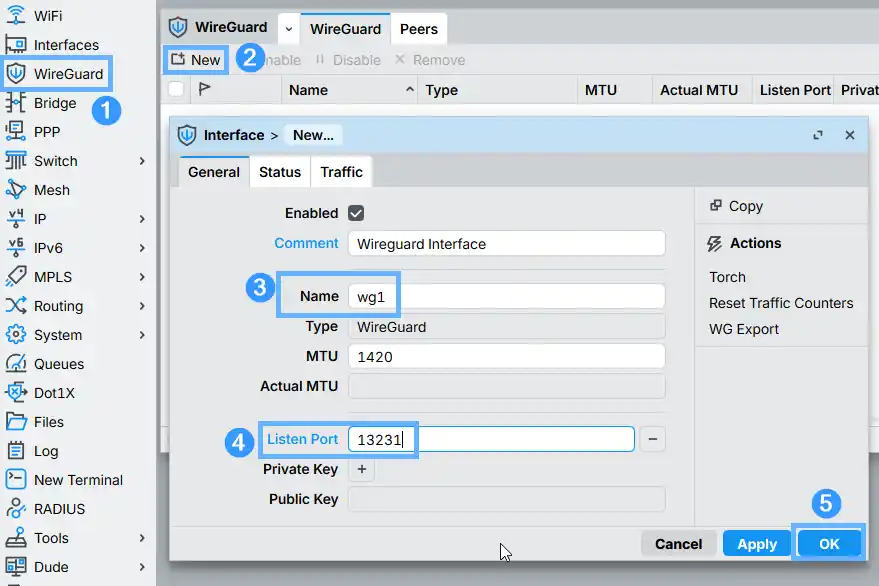Open the General tab in dialog
The image size is (879, 586).
(x=214, y=172)
